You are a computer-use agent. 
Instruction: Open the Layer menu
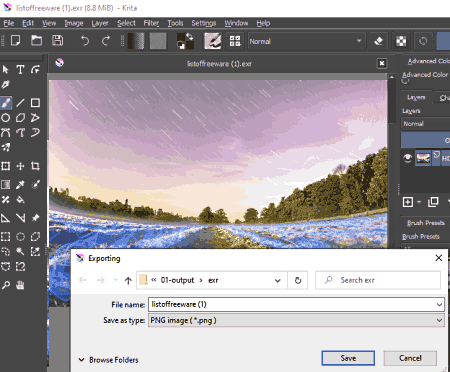[100, 23]
